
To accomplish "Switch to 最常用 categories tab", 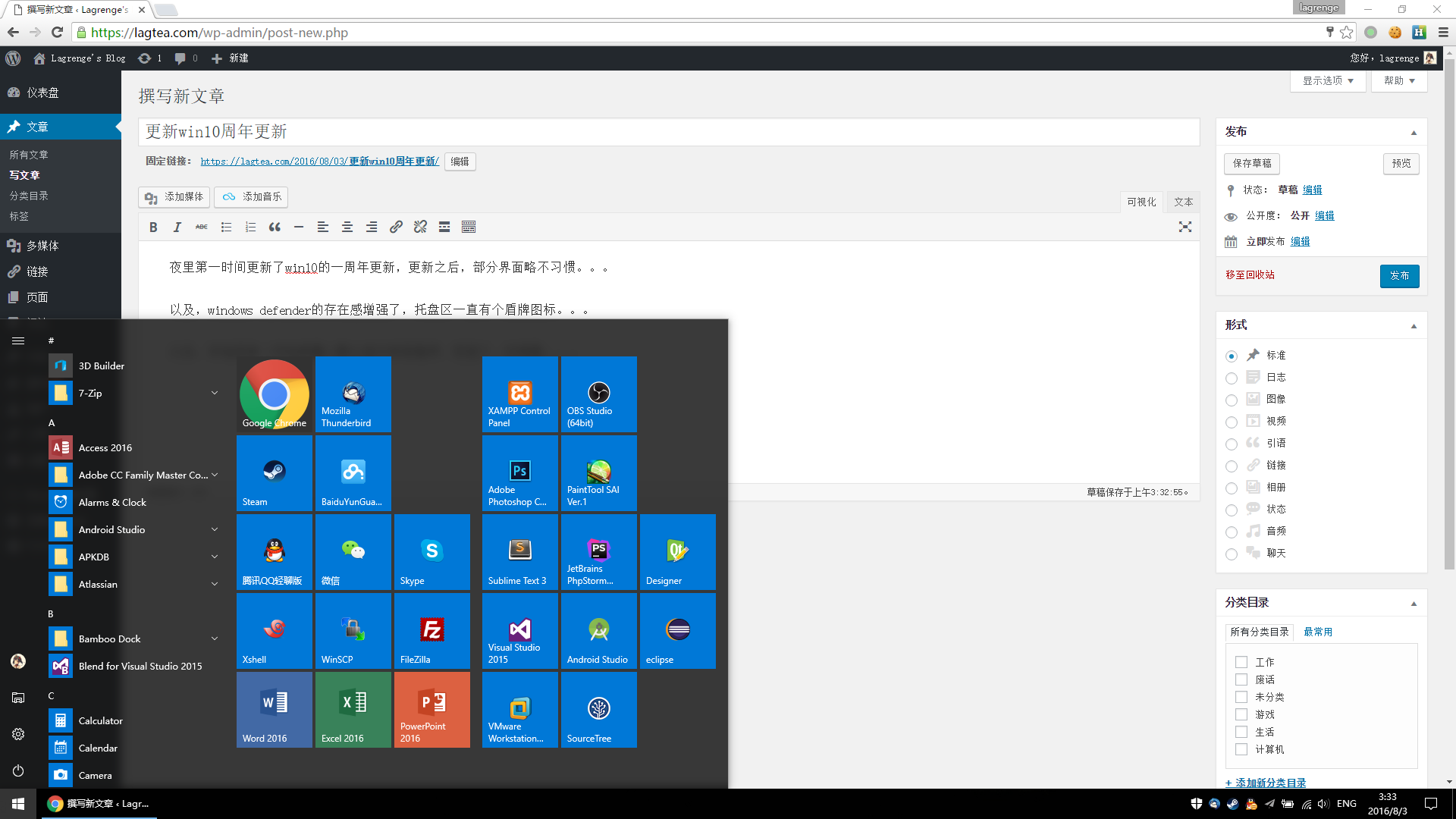I will (x=1318, y=632).
